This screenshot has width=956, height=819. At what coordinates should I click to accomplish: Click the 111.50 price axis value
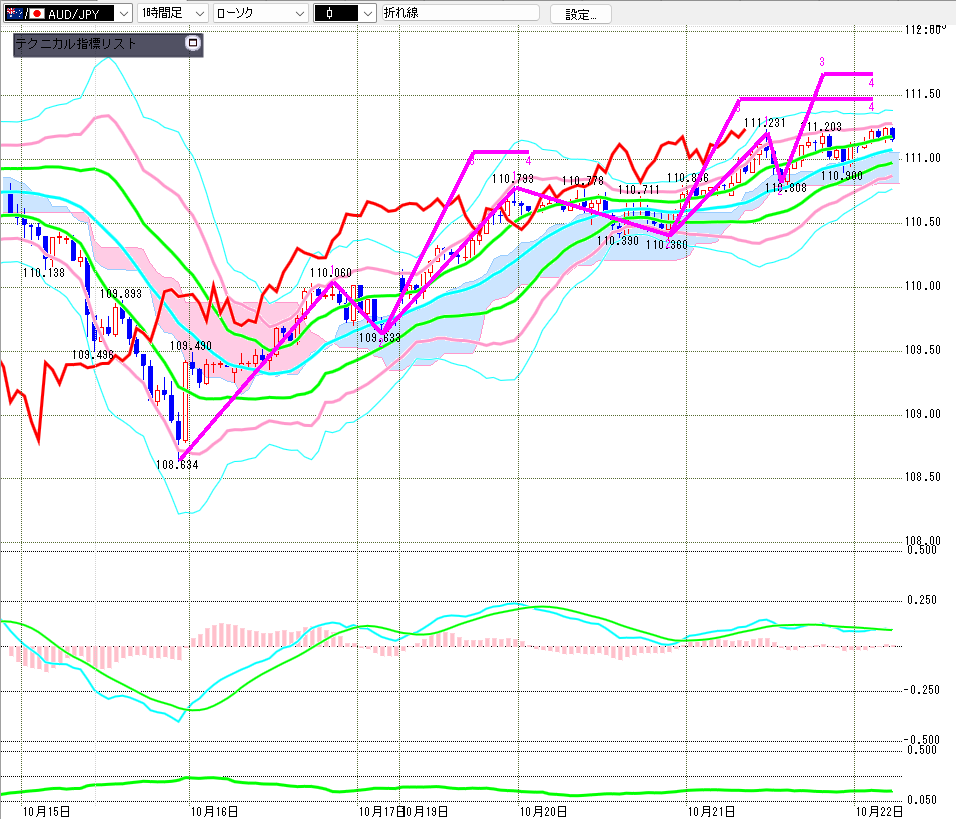tap(922, 94)
